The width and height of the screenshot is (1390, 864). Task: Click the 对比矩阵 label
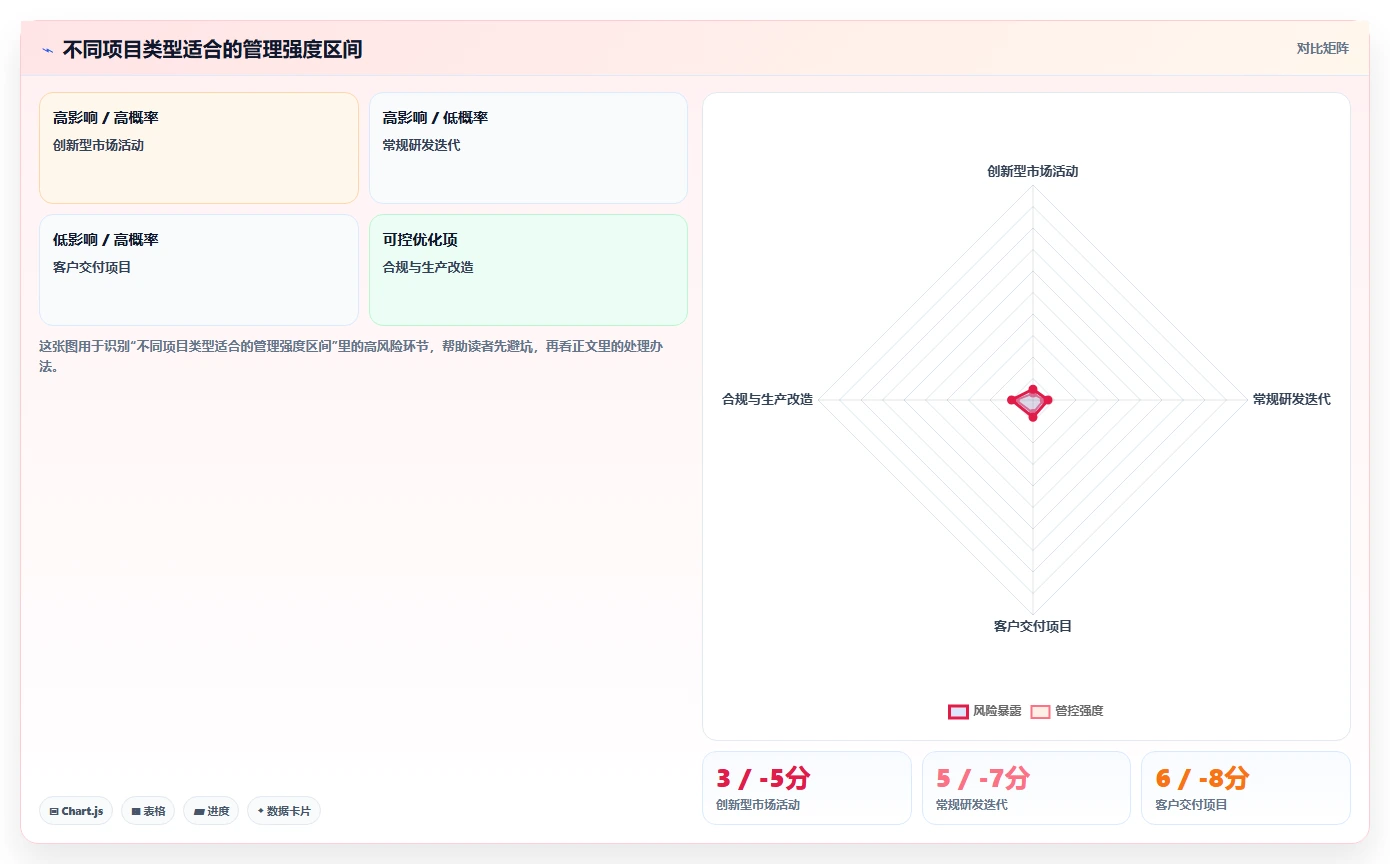(1322, 48)
